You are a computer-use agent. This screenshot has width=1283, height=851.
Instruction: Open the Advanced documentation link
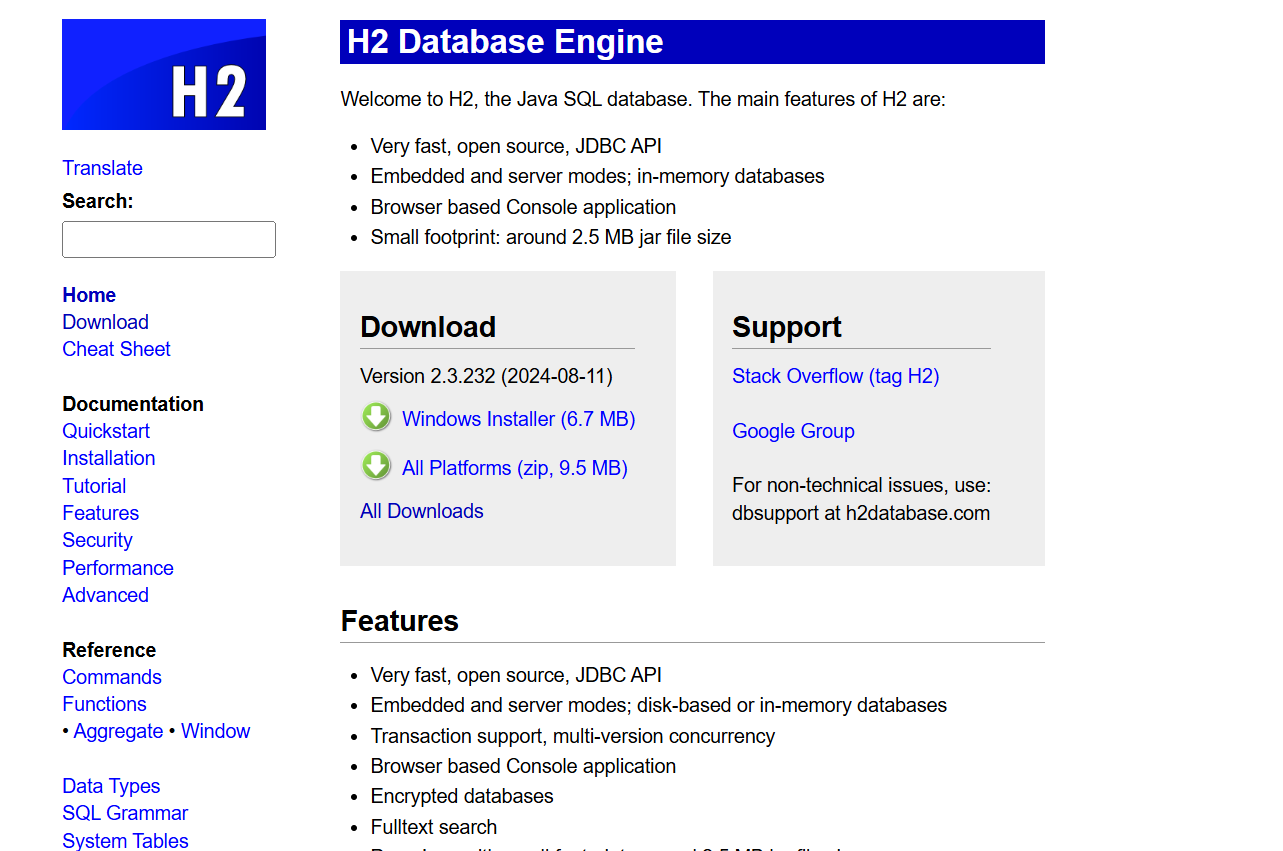[105, 595]
